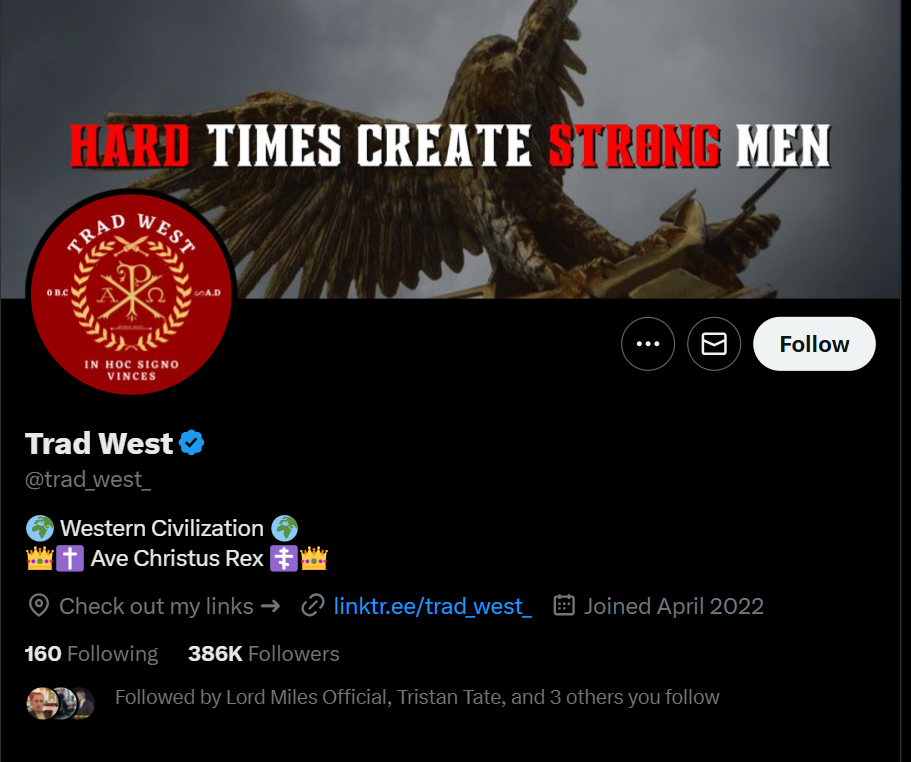Viewport: 911px width, 762px height.
Task: Click the location pin icon
Action: [x=39, y=606]
